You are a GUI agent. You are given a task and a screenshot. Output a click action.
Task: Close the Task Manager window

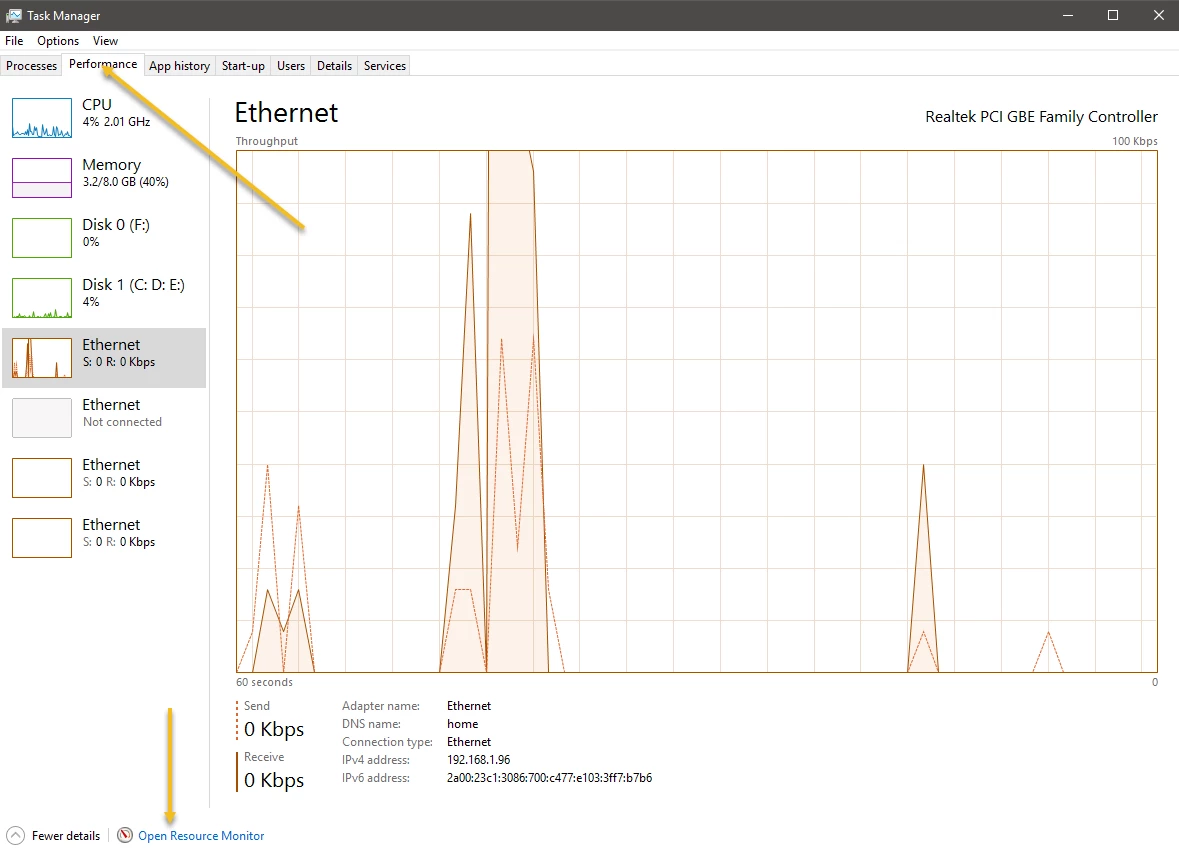click(1158, 15)
